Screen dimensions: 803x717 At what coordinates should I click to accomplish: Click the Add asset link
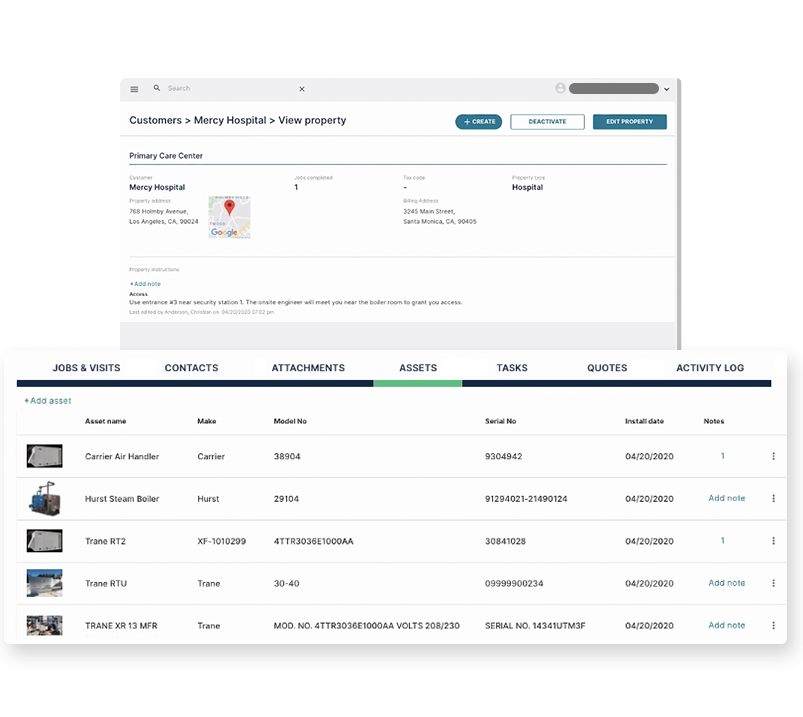47,400
